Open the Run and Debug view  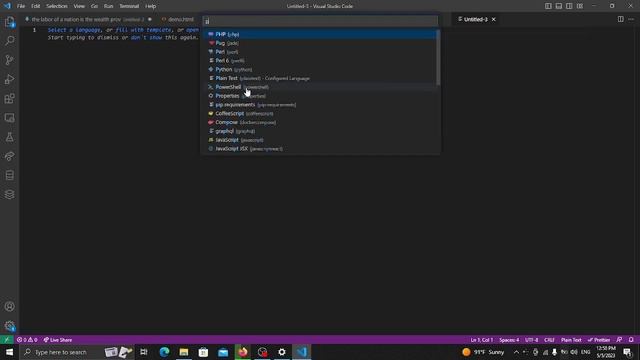(x=9, y=79)
